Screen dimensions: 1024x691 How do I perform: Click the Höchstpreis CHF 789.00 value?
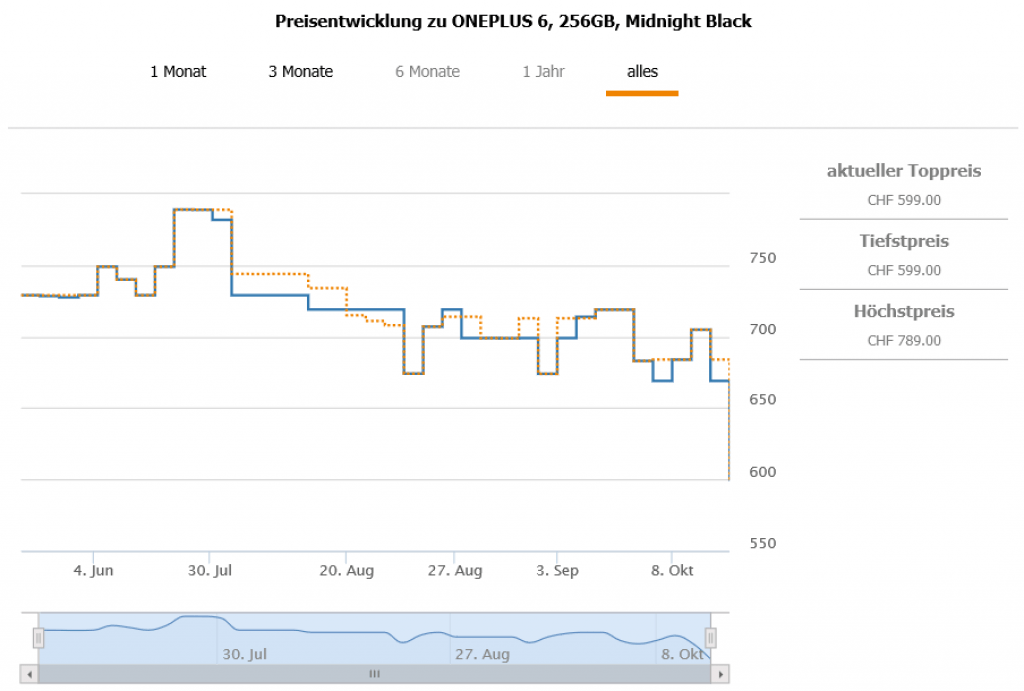[x=903, y=340]
